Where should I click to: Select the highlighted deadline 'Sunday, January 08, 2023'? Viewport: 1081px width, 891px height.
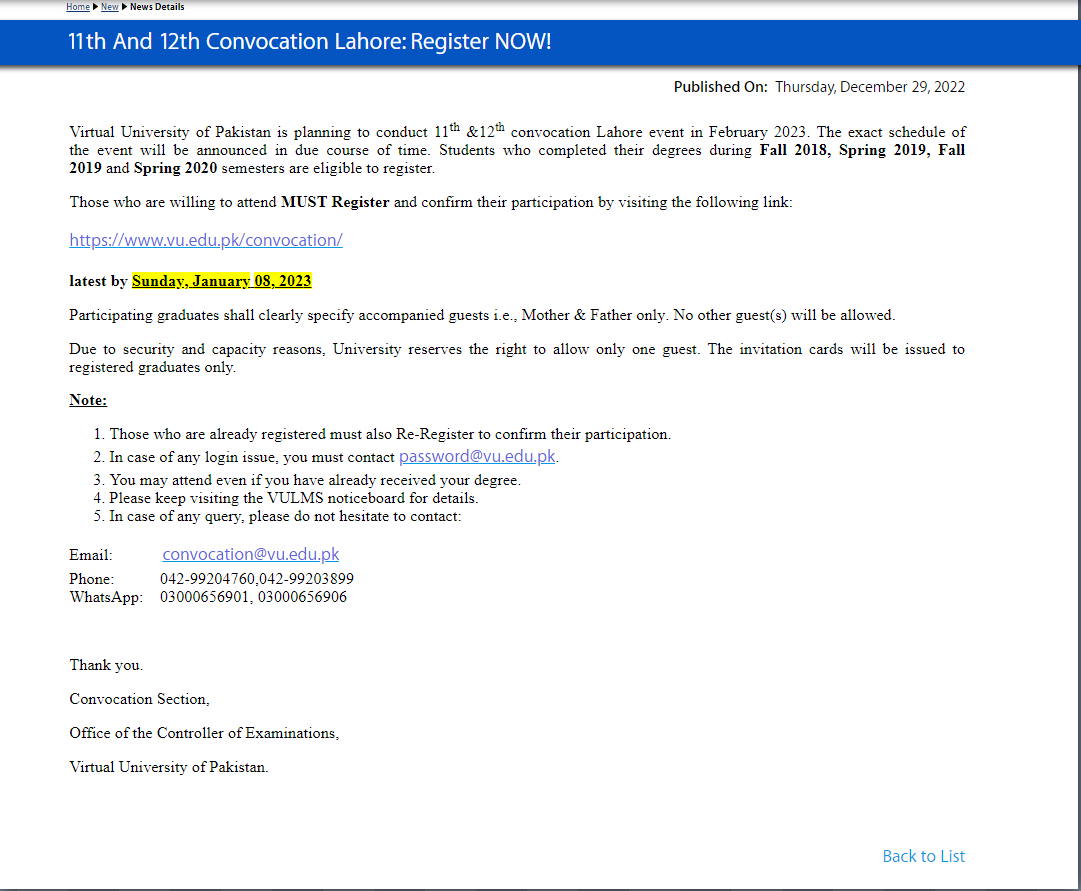[222, 281]
